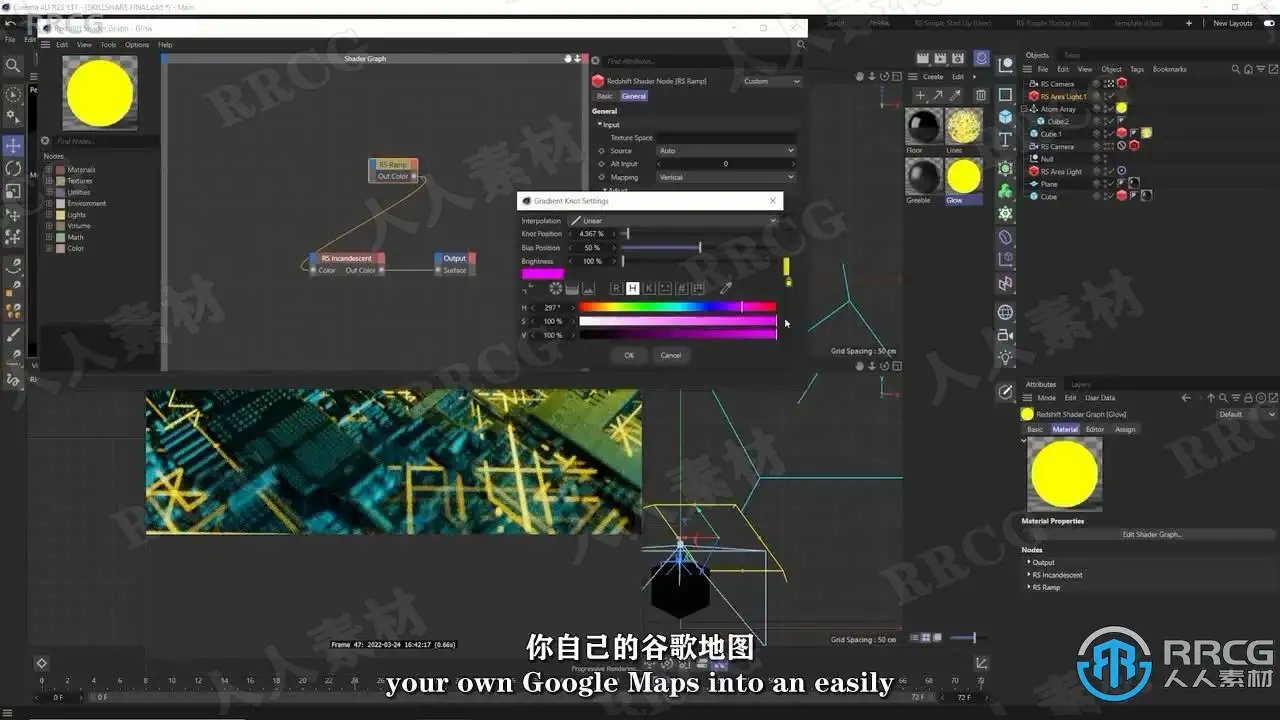Switch to color wheel mode in knot settings
1280x720 pixels.
pyautogui.click(x=555, y=288)
